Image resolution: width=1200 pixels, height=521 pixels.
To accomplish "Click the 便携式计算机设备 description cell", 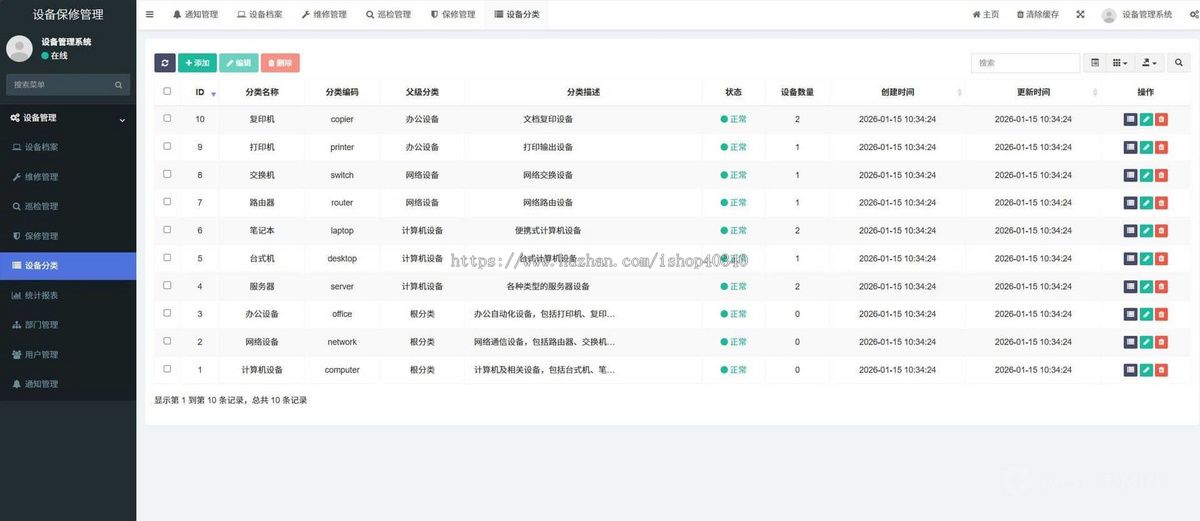I will pyautogui.click(x=548, y=231).
